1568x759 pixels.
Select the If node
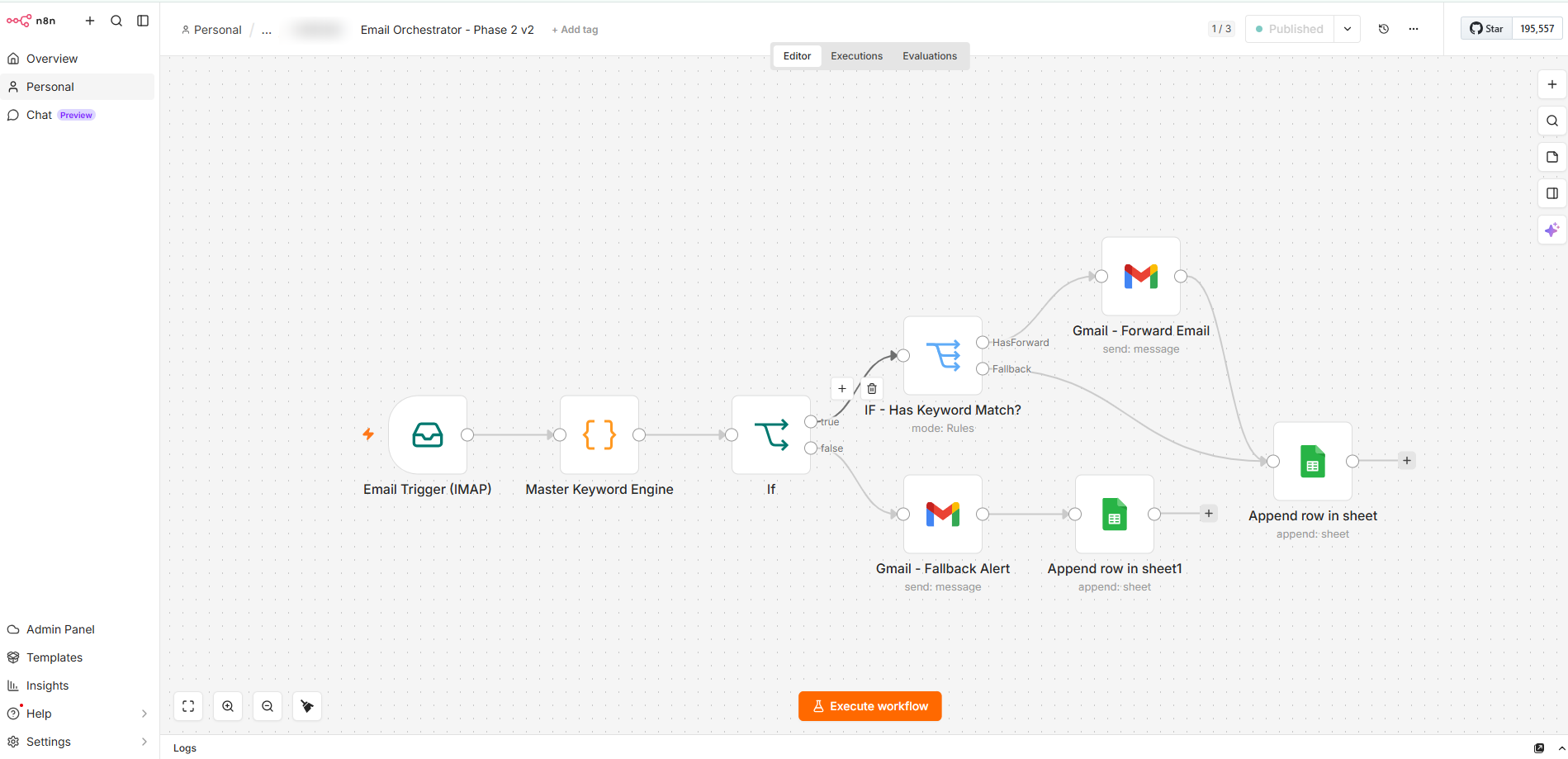pyautogui.click(x=771, y=434)
